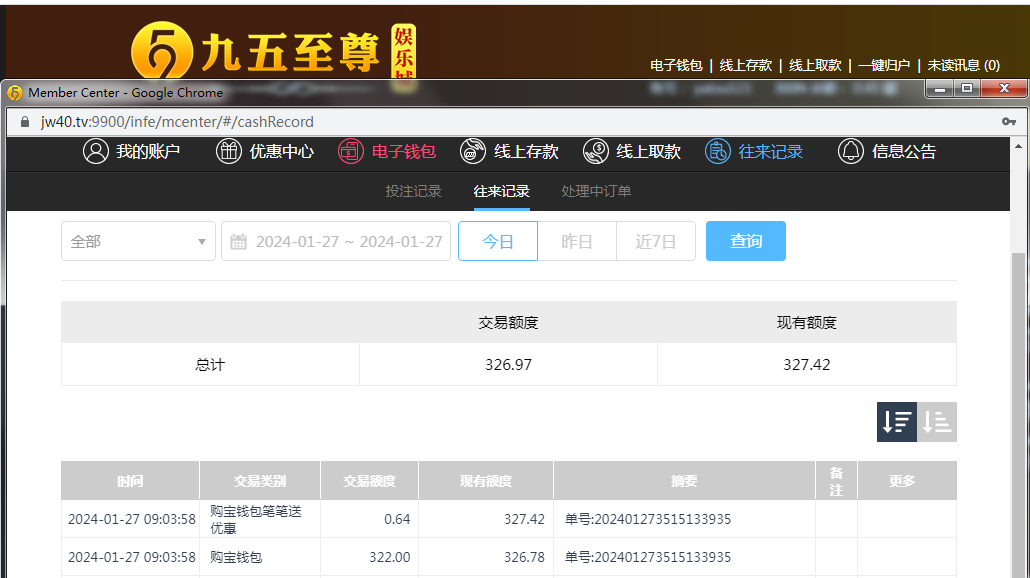Switch to the 投注记录 tab
The height and width of the screenshot is (578, 1030).
pyautogui.click(x=413, y=191)
